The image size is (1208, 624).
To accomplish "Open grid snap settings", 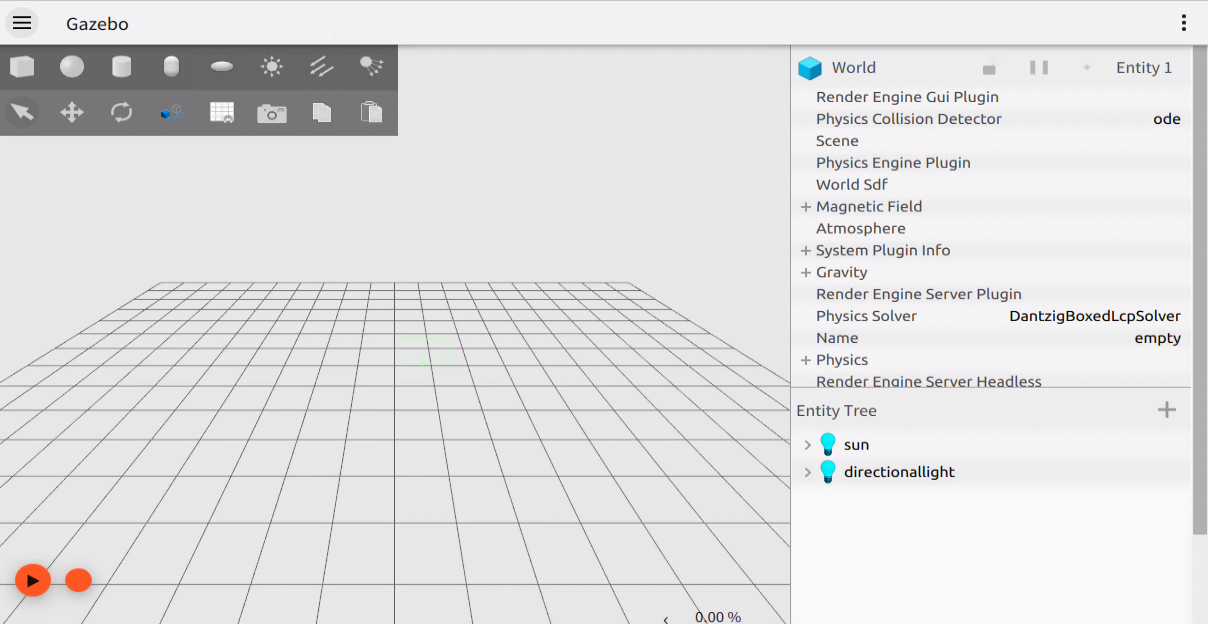I will [222, 112].
